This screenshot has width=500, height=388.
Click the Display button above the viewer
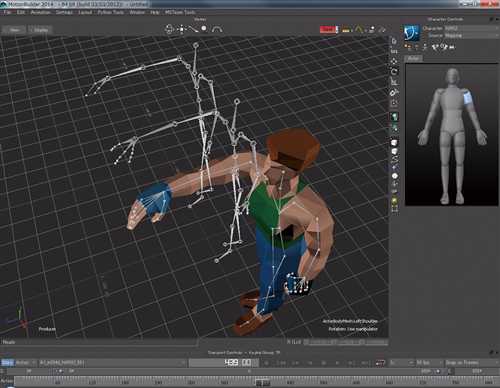tap(41, 30)
